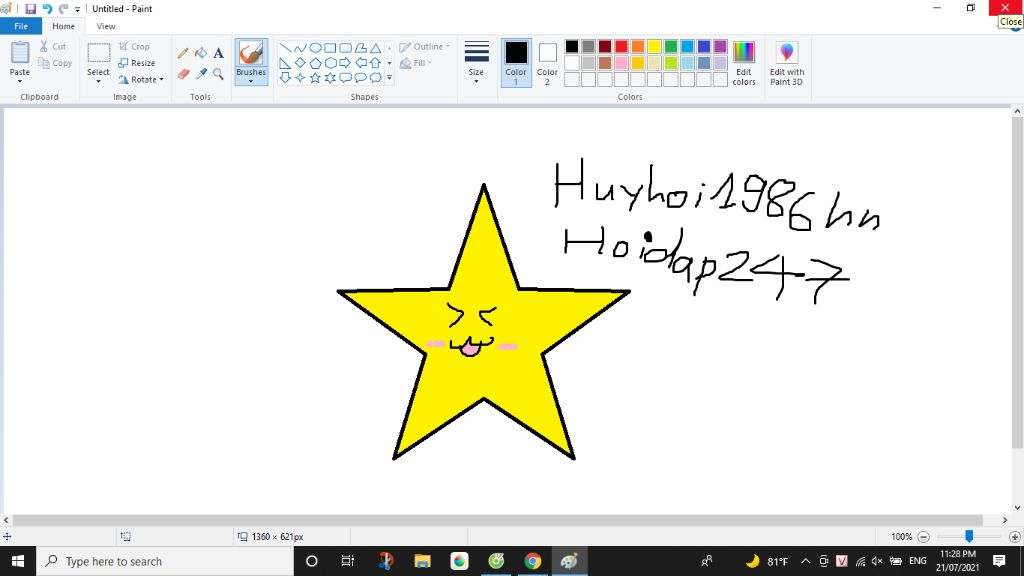This screenshot has height=576, width=1024.
Task: Choose the Oval shape
Action: click(x=315, y=48)
